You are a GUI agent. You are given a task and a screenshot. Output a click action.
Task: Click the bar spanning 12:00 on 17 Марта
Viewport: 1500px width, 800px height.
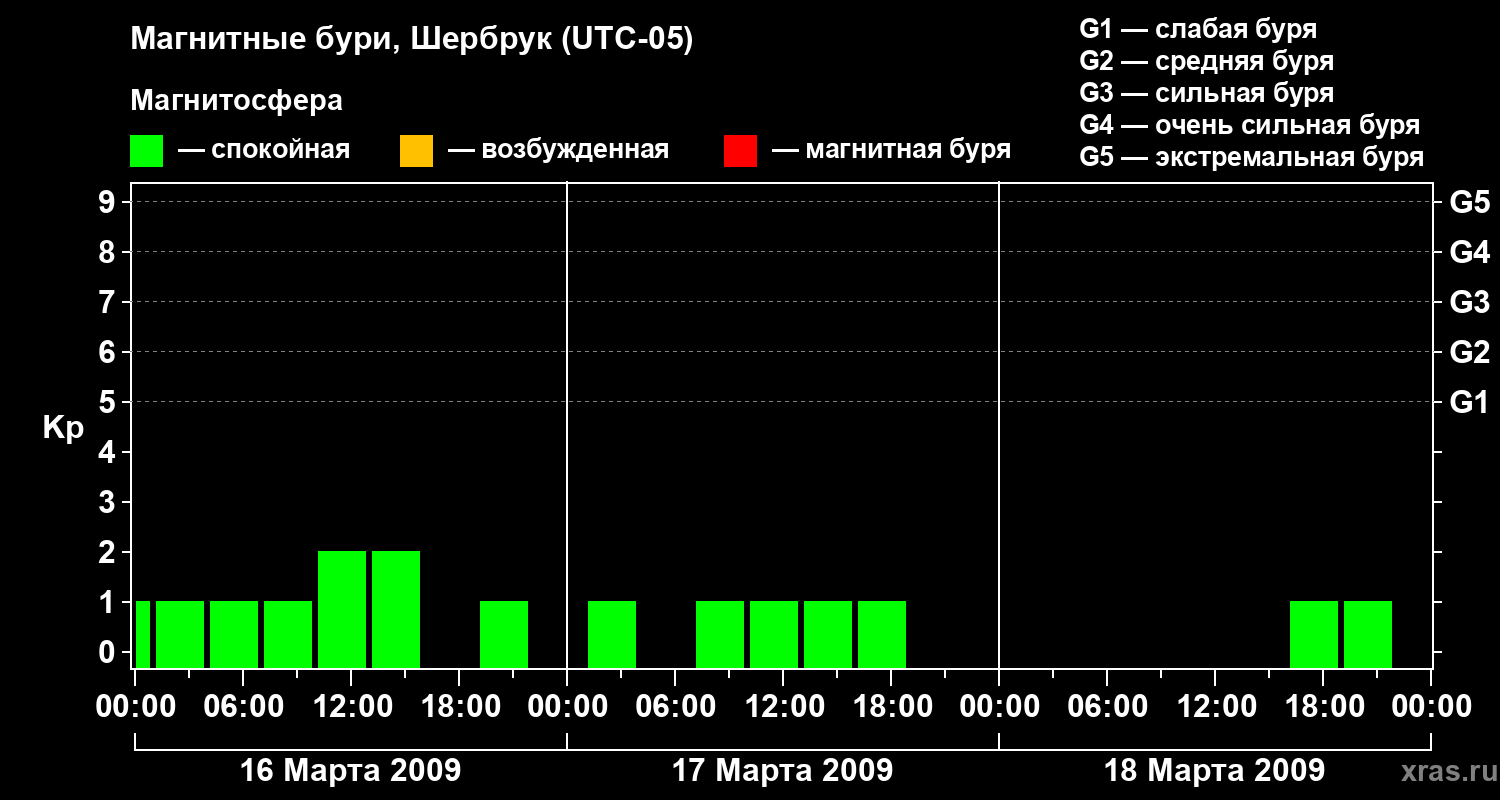pos(774,634)
